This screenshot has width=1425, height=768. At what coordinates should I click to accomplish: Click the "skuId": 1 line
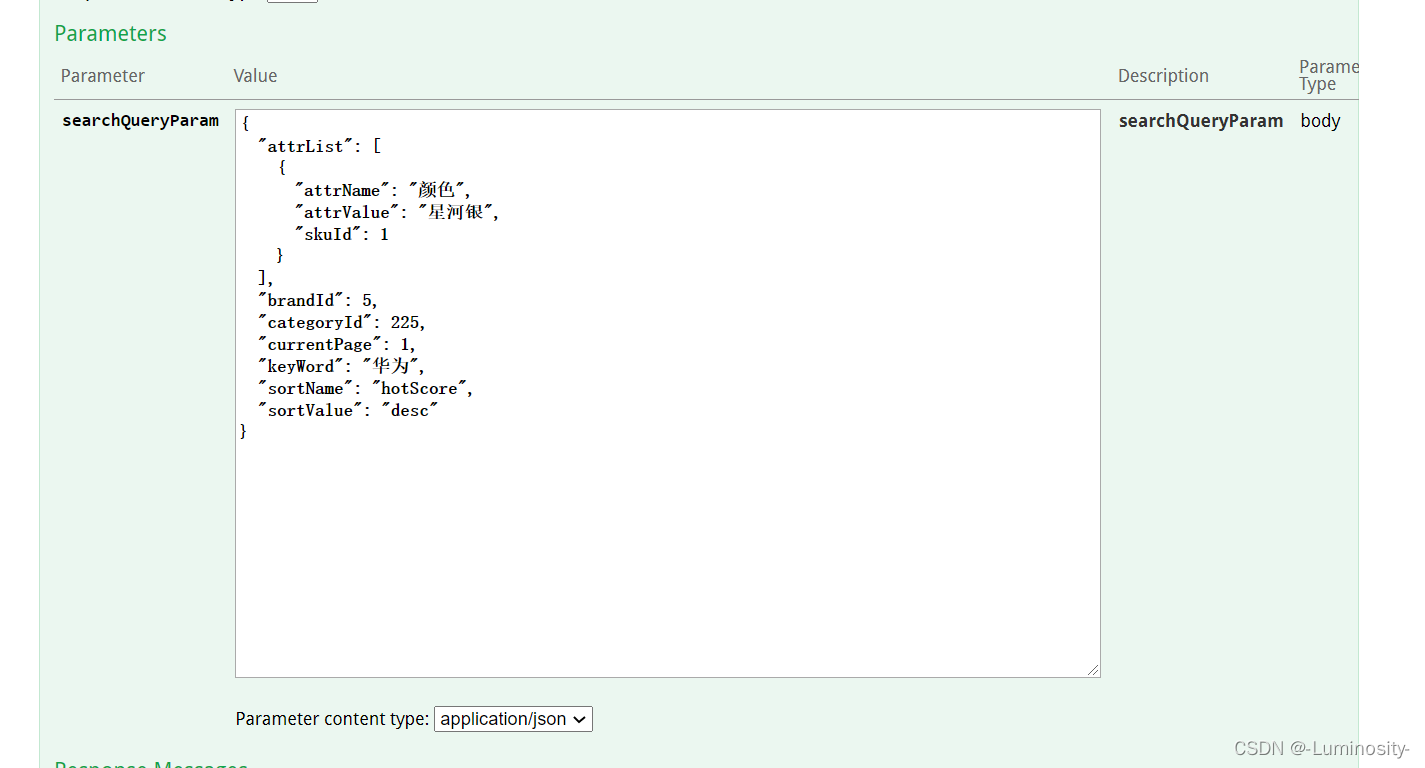click(x=341, y=234)
